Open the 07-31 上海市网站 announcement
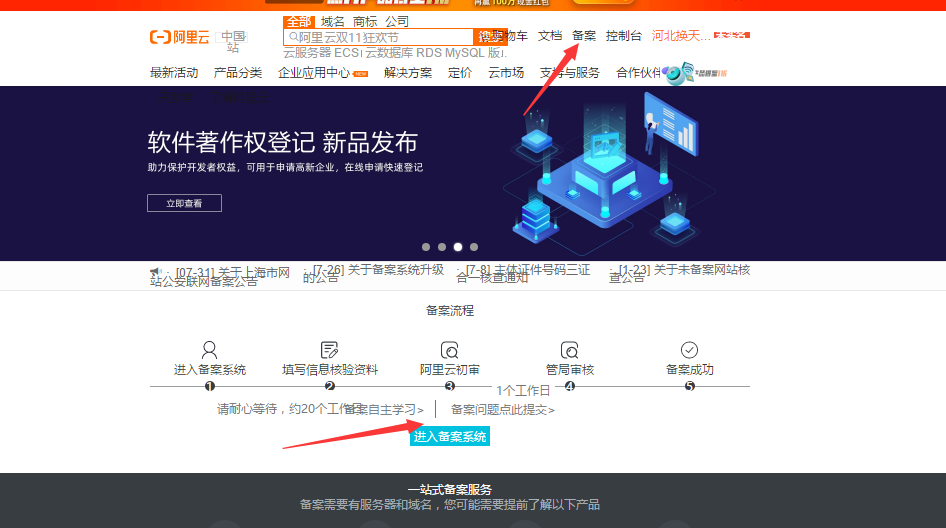This screenshot has height=528, width=946. pyautogui.click(x=220, y=277)
